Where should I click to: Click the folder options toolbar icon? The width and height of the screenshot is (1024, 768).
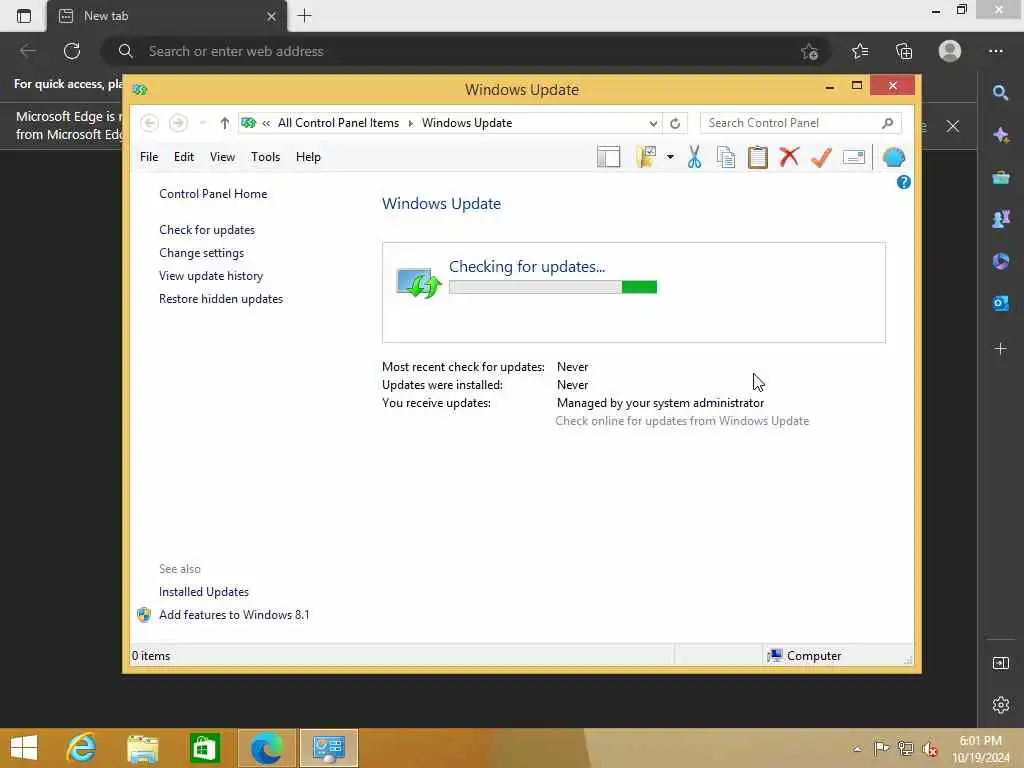pos(645,157)
